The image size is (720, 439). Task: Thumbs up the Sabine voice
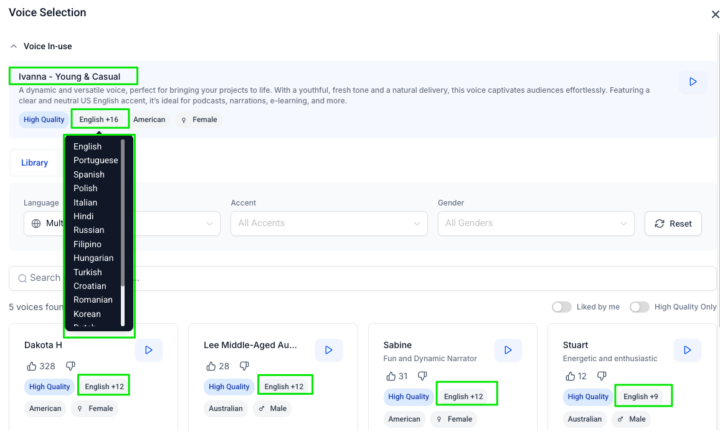click(x=390, y=376)
